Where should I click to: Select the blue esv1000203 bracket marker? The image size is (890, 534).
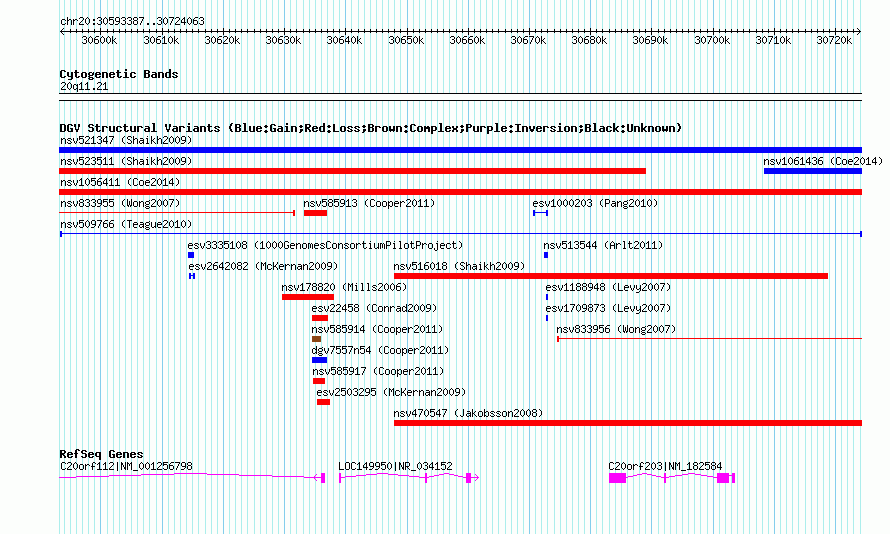click(540, 213)
